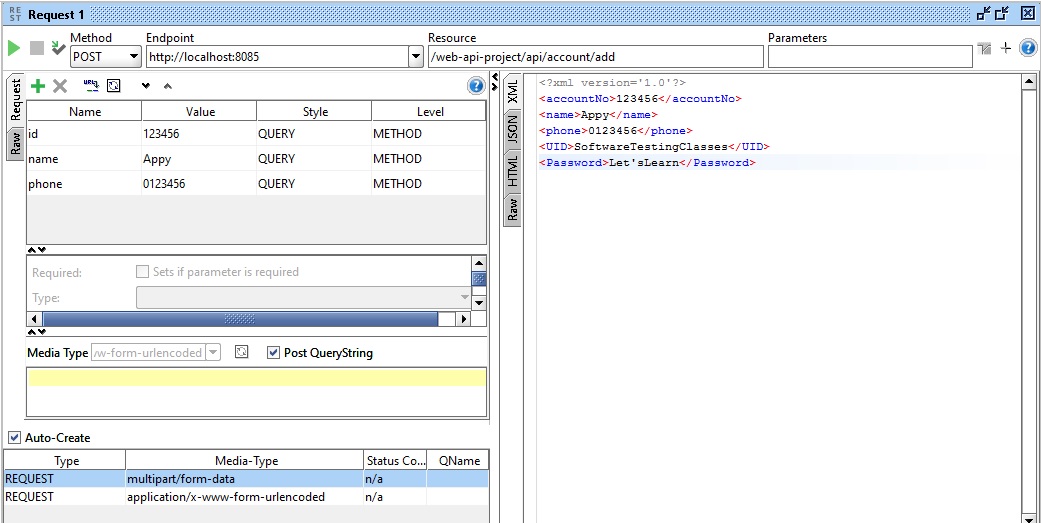1041x523 pixels.
Task: Switch to the left Raw request tab
Action: pyautogui.click(x=16, y=143)
